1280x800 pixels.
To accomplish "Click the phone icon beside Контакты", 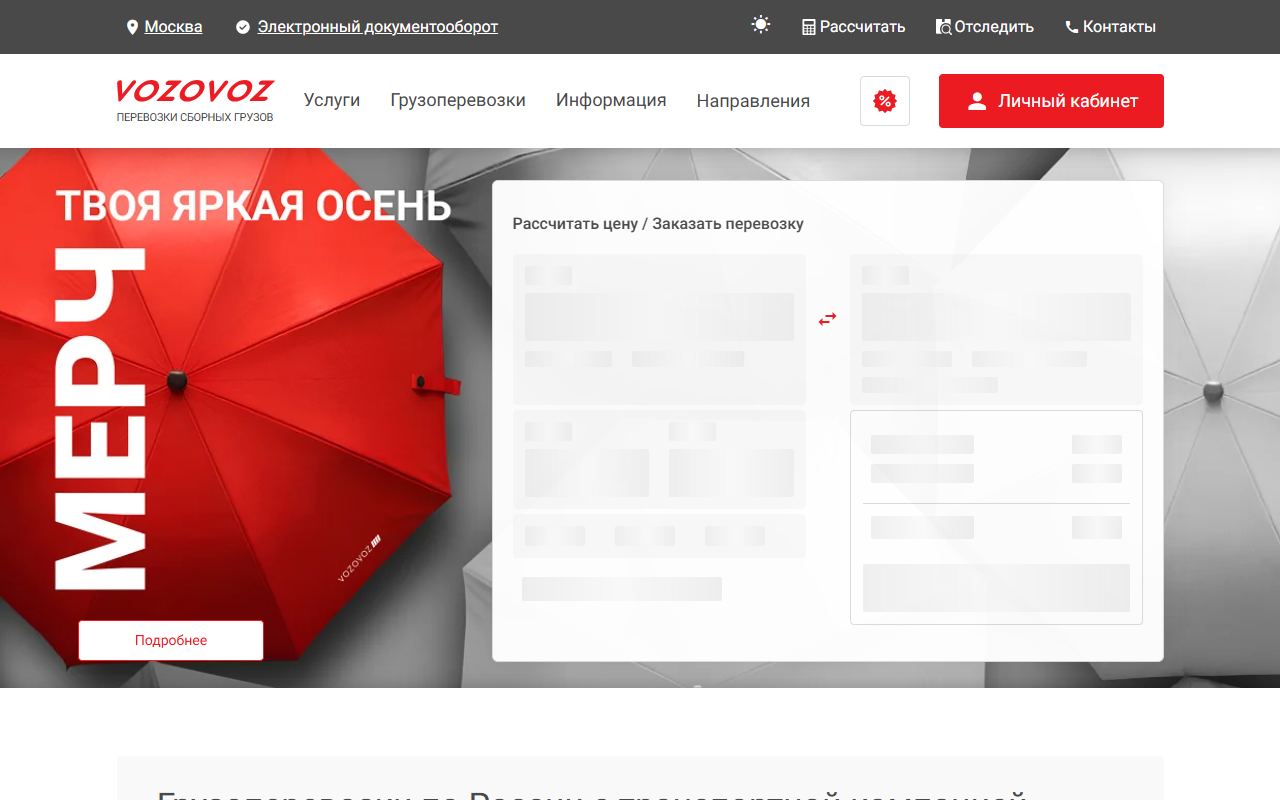I will click(1072, 27).
